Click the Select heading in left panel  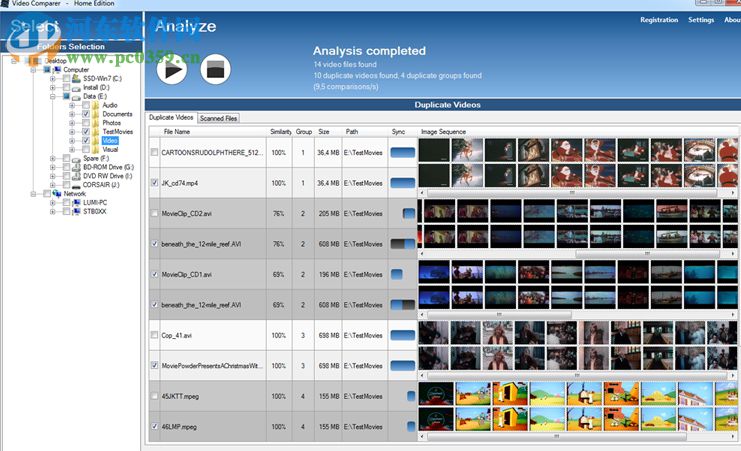pos(34,26)
